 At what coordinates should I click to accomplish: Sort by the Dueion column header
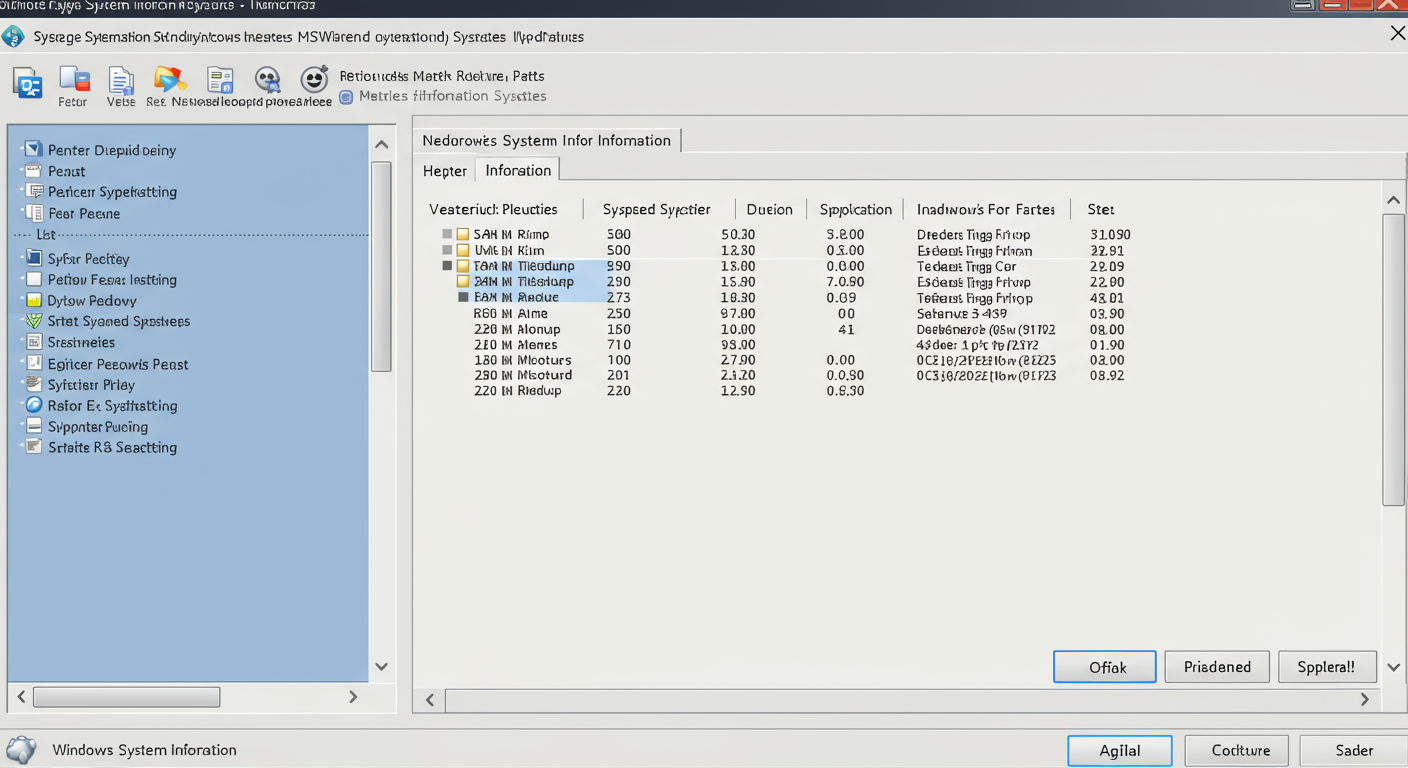770,209
